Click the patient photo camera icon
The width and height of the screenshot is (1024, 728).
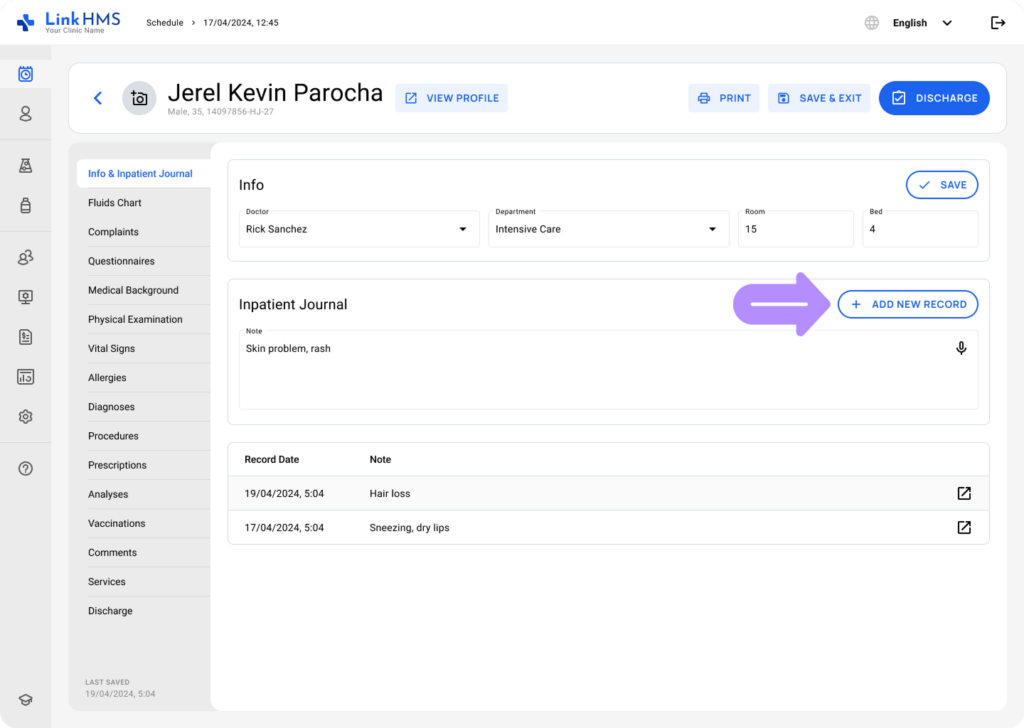(139, 98)
